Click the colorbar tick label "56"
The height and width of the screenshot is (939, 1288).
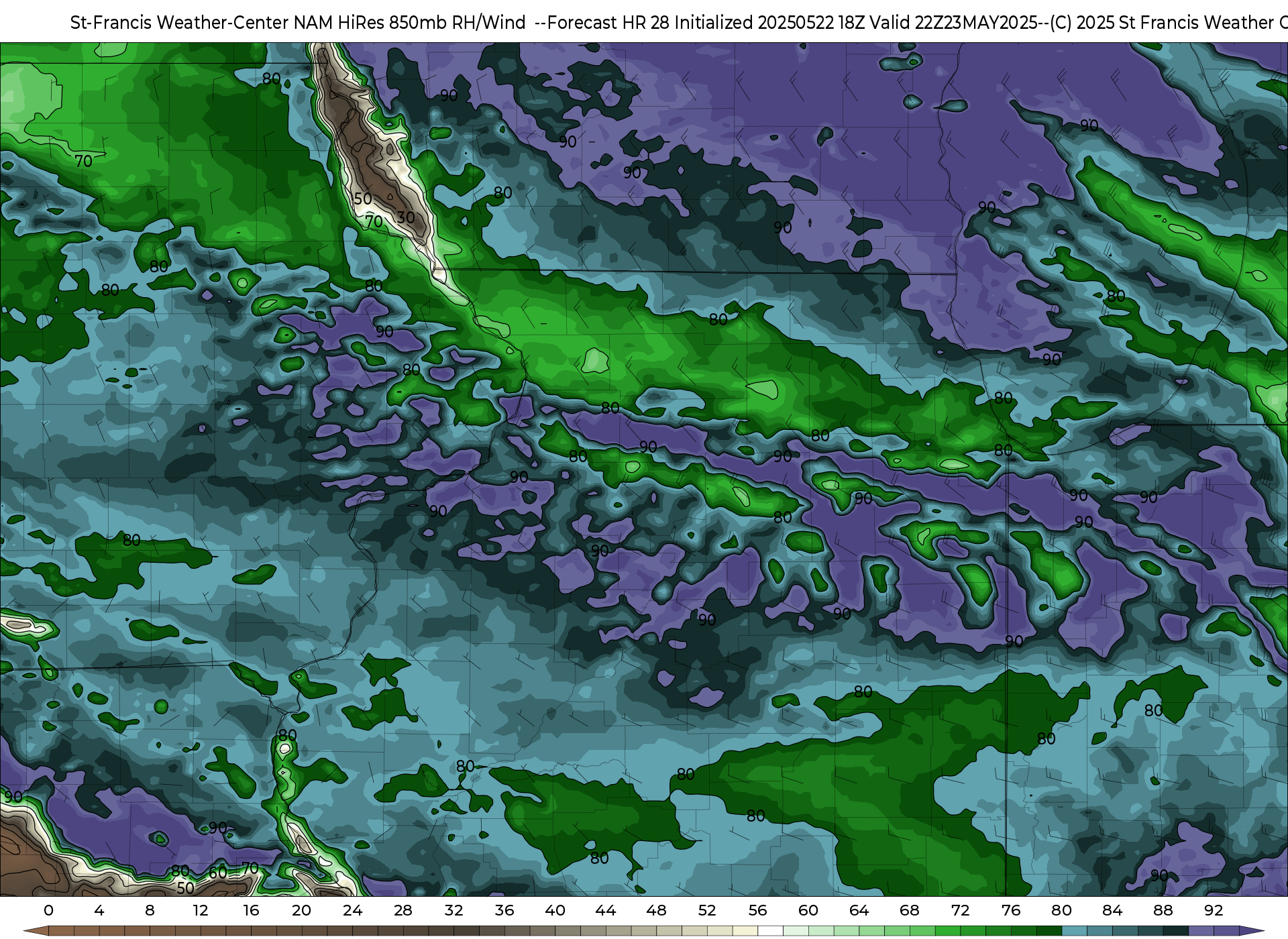pyautogui.click(x=757, y=910)
